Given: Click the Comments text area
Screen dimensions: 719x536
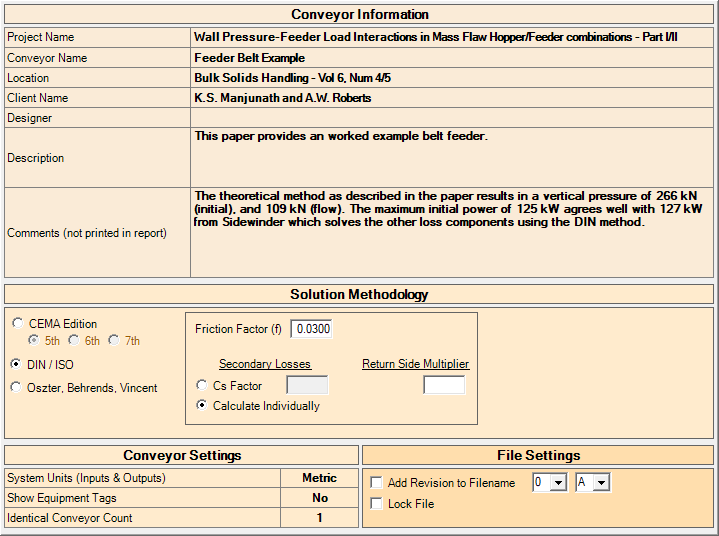Looking at the screenshot, I should 452,233.
